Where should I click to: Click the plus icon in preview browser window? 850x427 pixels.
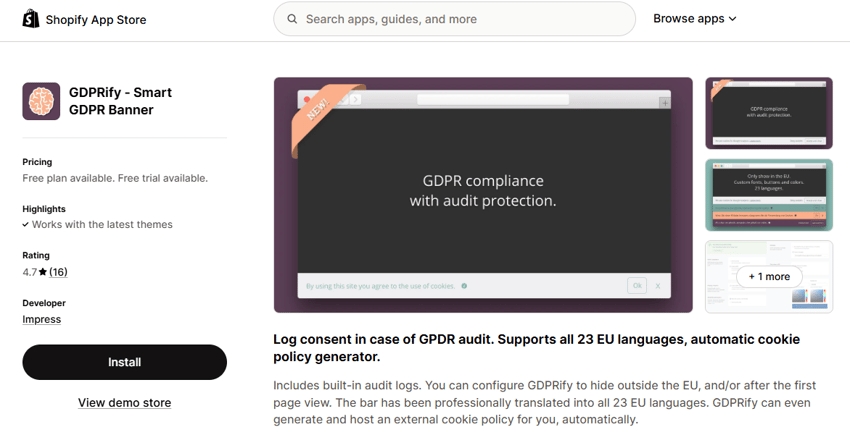pos(665,103)
